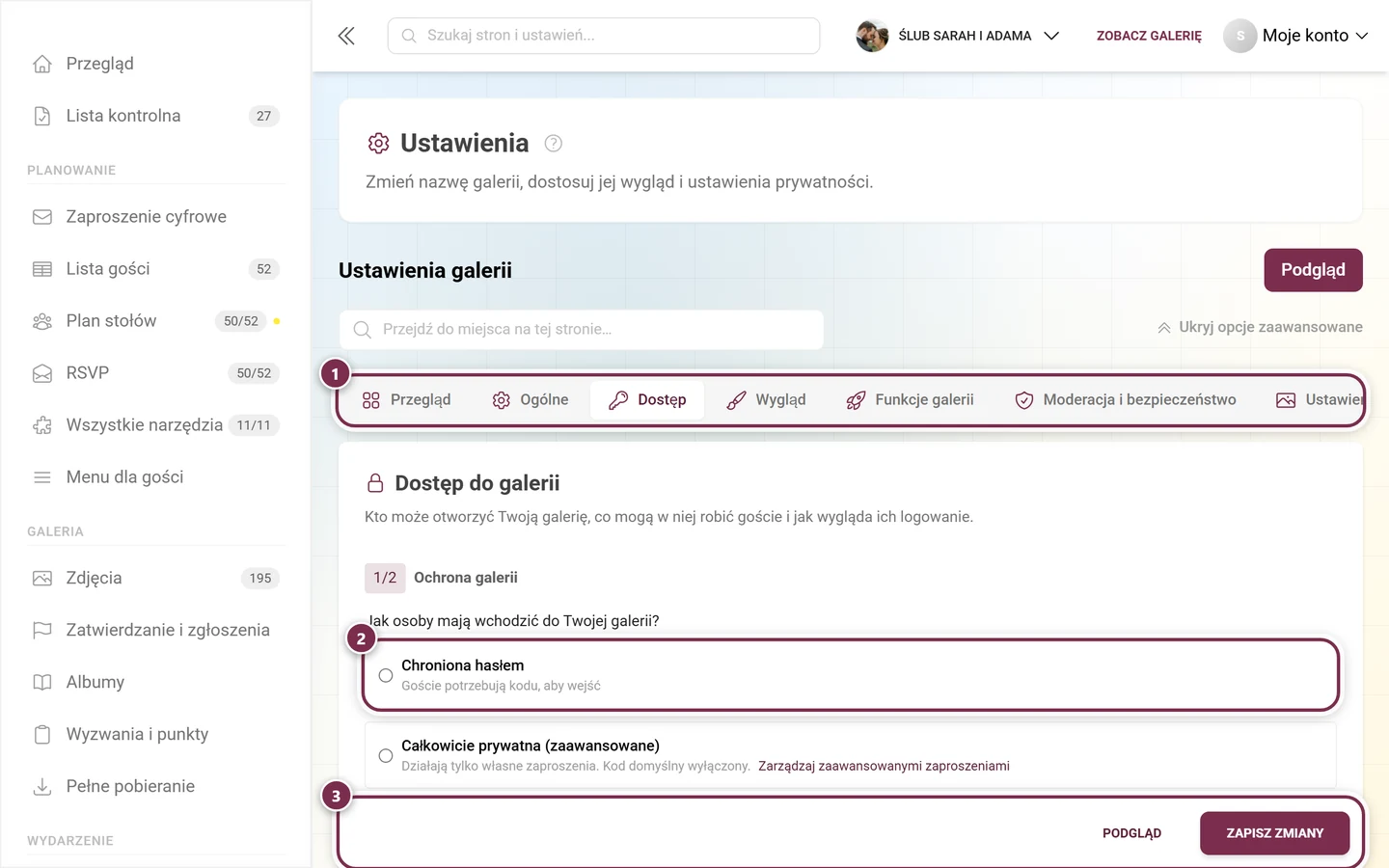Click the bottom PODGLĄD text button
The height and width of the screenshot is (868, 1389).
pos(1131,833)
